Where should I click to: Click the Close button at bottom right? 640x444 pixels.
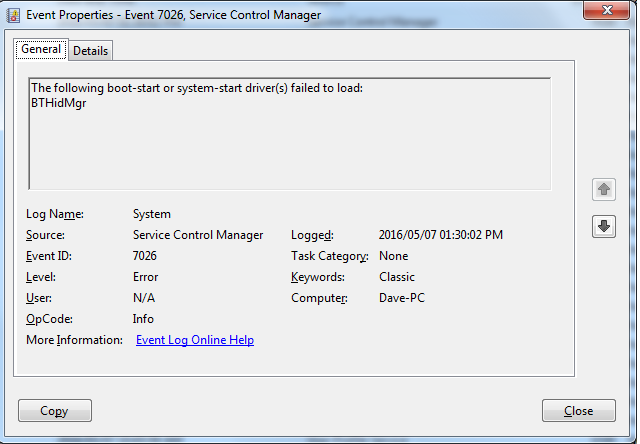coord(578,411)
